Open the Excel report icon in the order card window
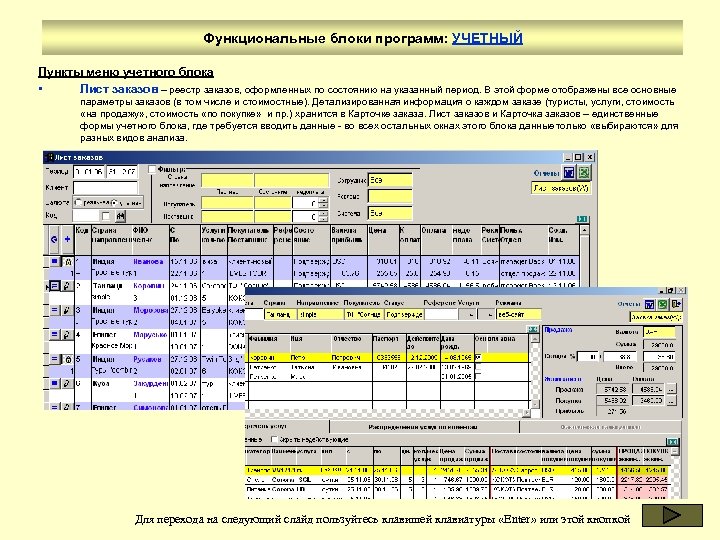 click(663, 304)
